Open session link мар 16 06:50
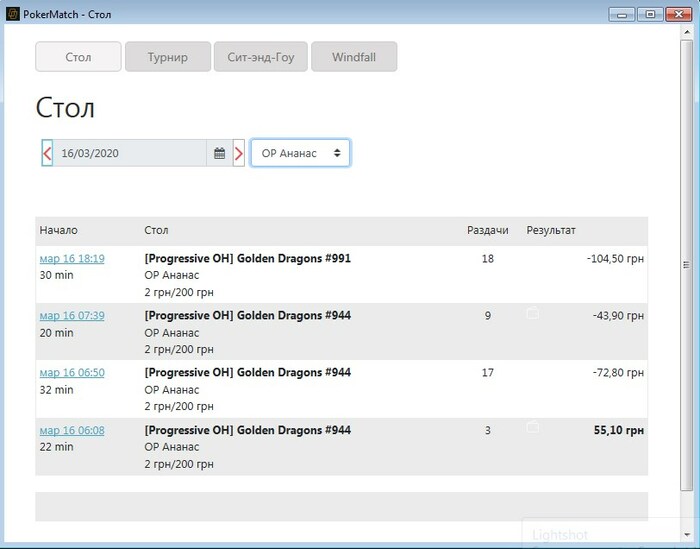Viewport: 700px width, 549px height. tap(72, 373)
